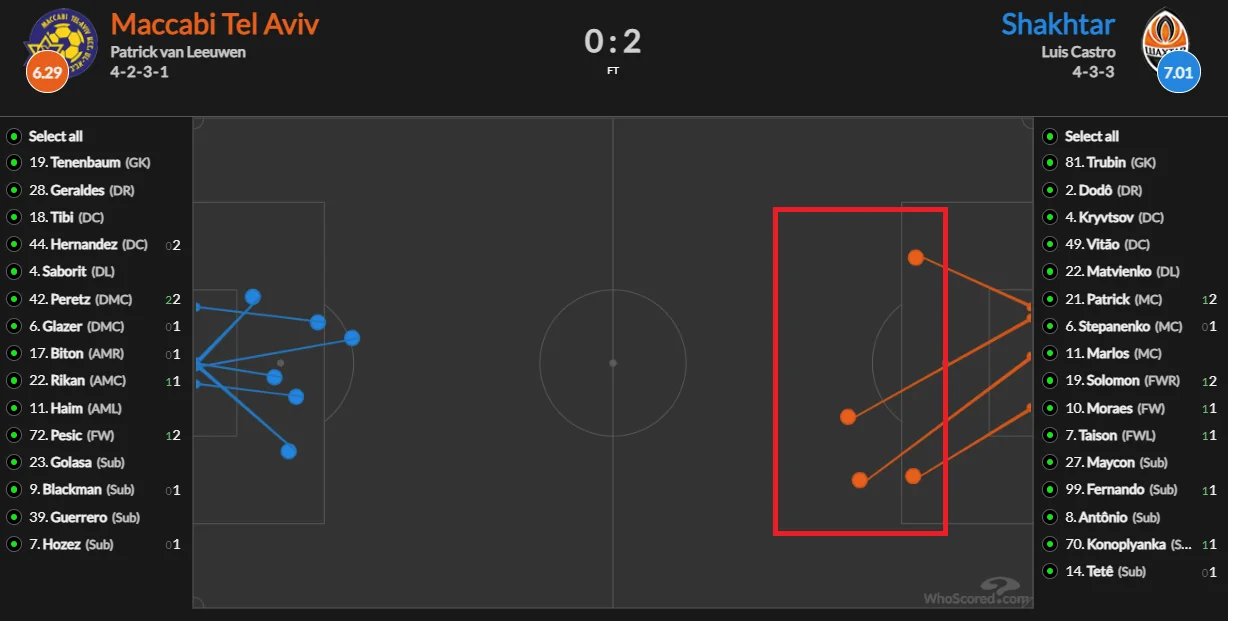The image size is (1233, 621).
Task: Click the rightmost blue Maccabi shot marker
Action: (352, 338)
